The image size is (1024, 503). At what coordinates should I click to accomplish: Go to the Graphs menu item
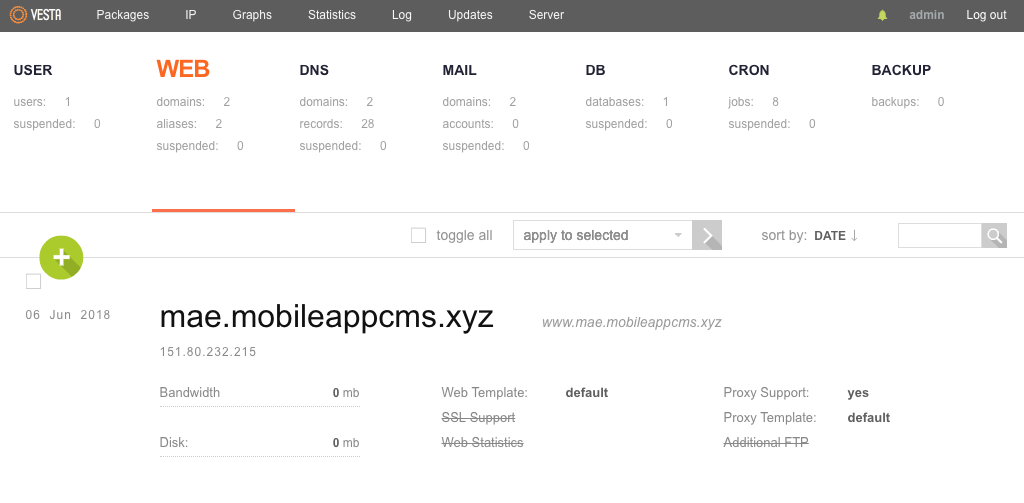tap(252, 15)
